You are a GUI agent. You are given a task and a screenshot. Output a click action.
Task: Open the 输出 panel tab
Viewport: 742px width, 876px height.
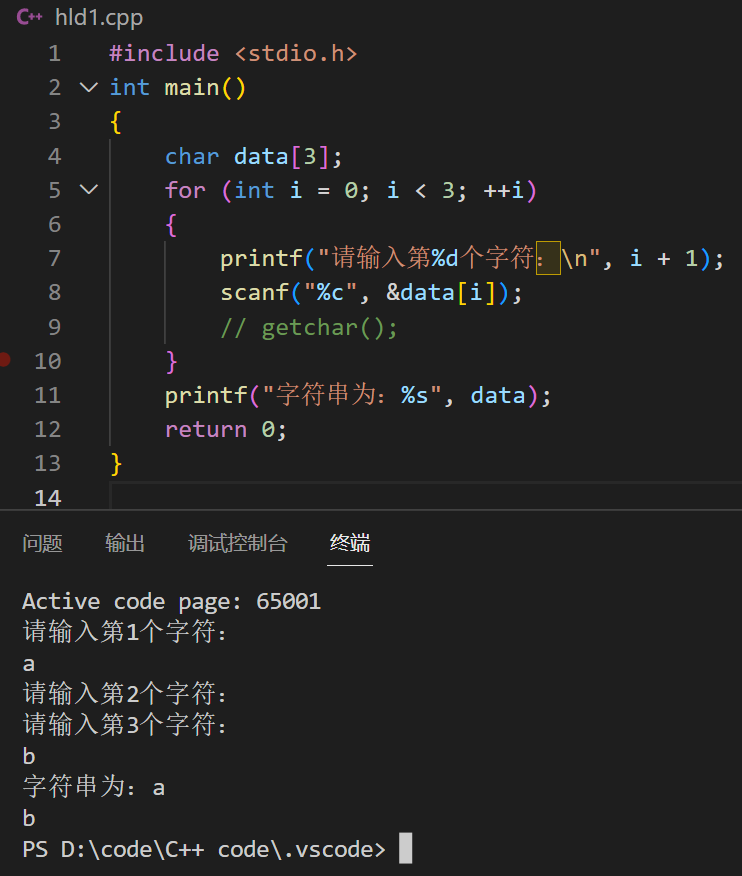click(x=125, y=543)
